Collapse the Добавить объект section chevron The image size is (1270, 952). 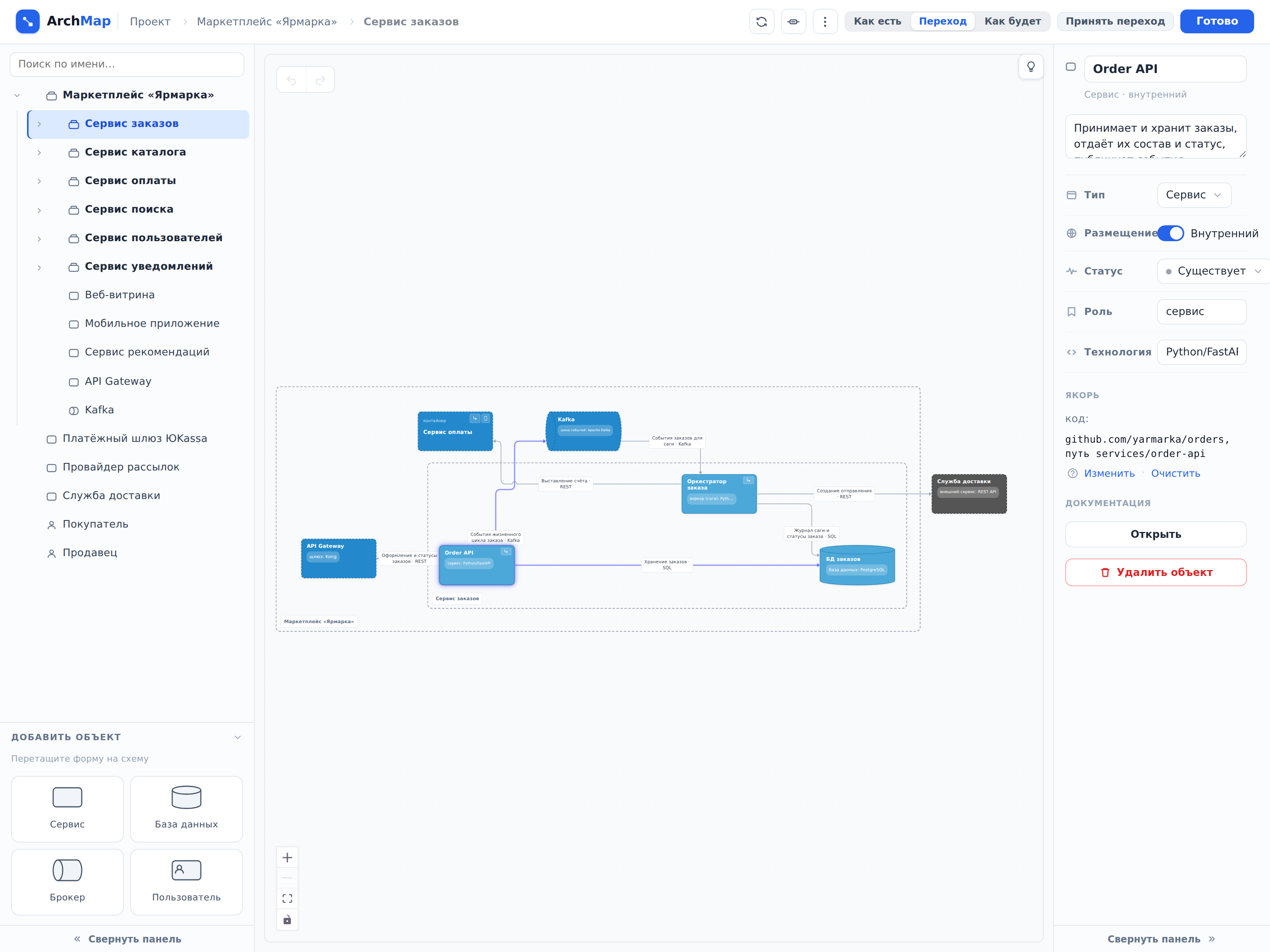pos(238,737)
